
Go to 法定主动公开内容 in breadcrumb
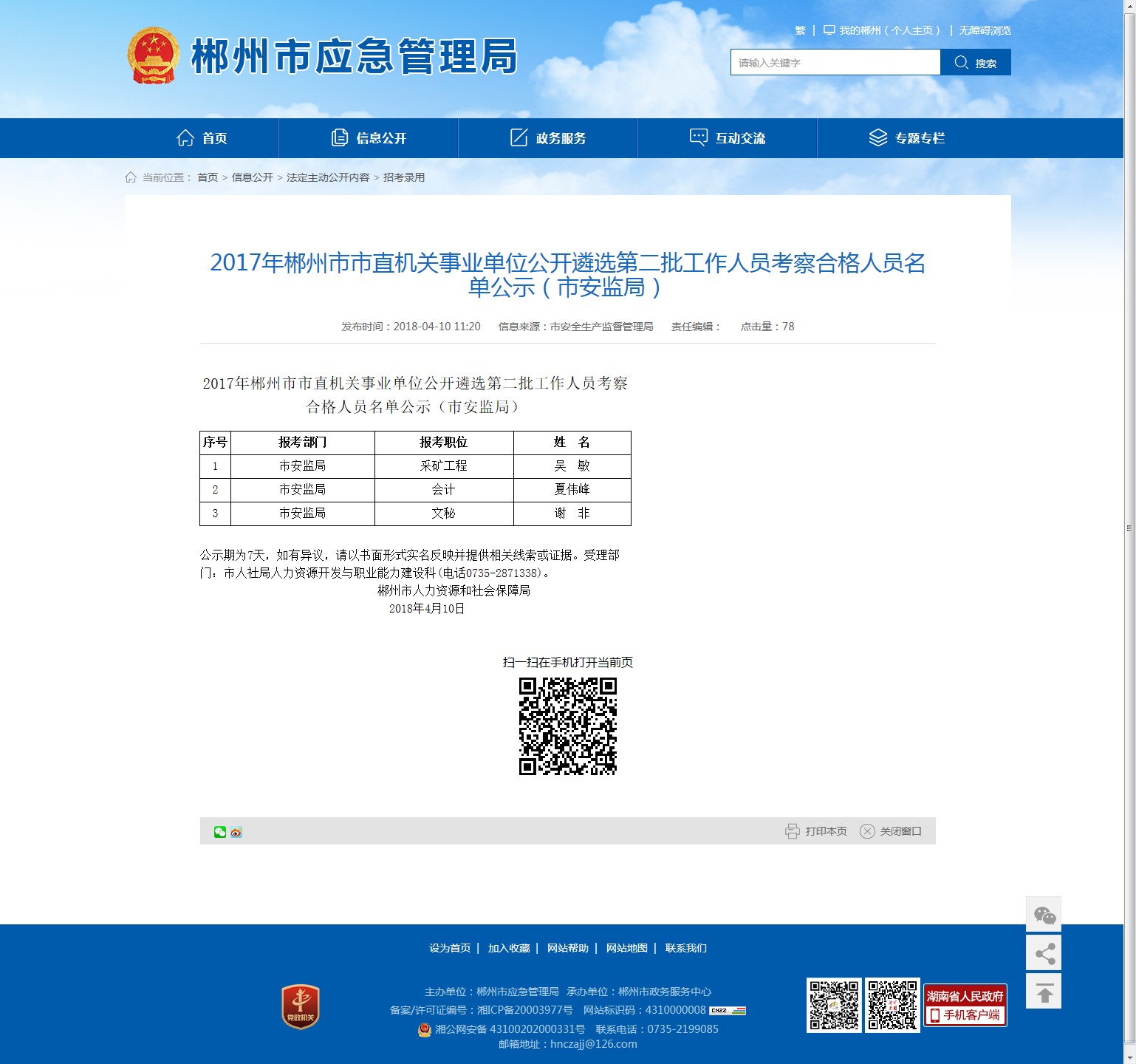pyautogui.click(x=328, y=177)
